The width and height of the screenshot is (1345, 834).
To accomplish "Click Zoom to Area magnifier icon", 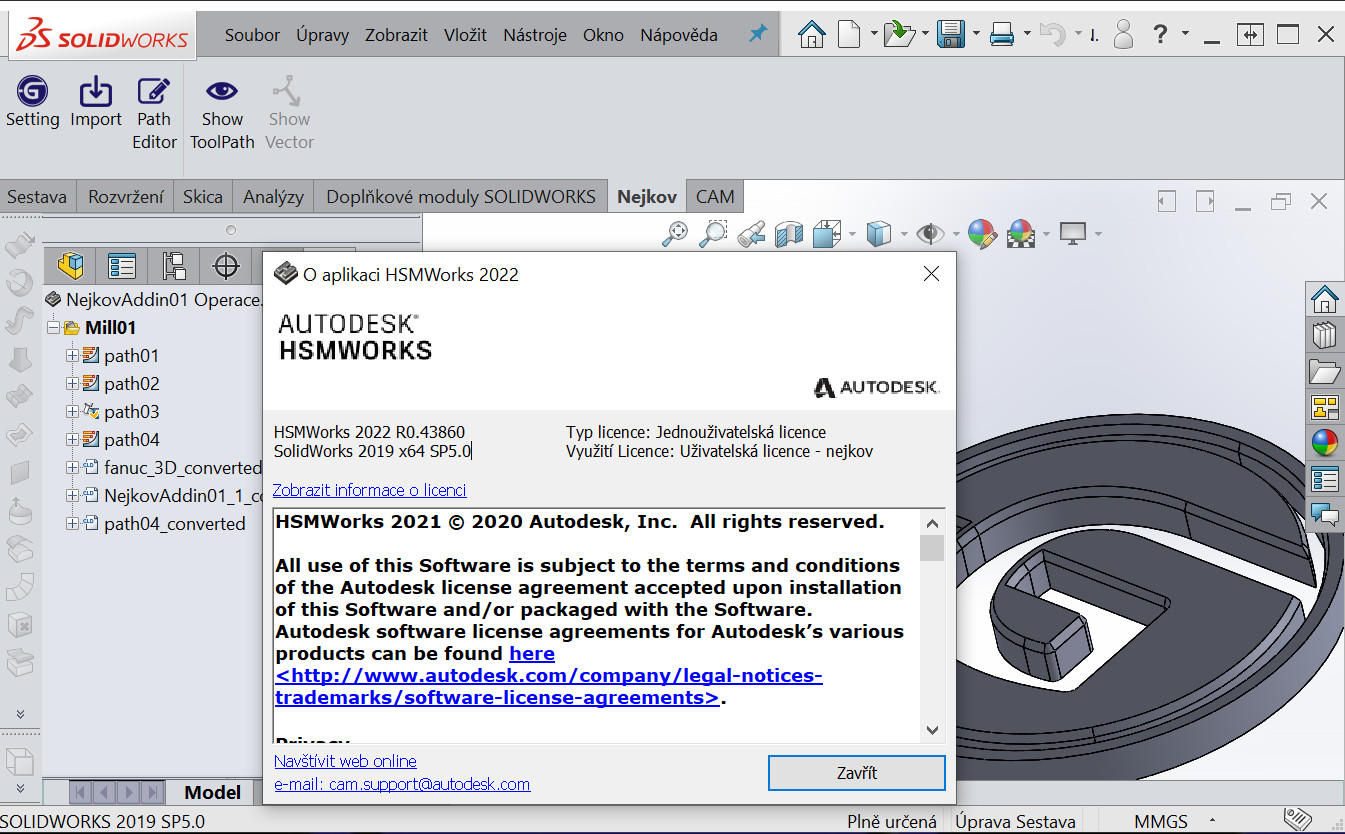I will point(713,234).
